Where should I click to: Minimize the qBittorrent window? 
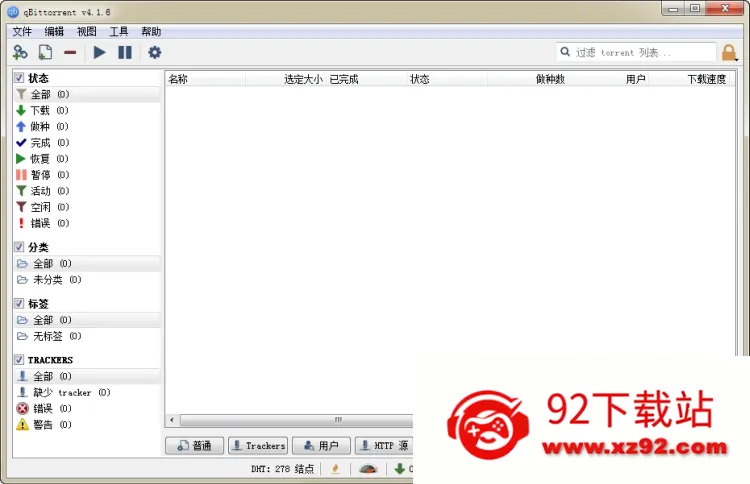(673, 9)
